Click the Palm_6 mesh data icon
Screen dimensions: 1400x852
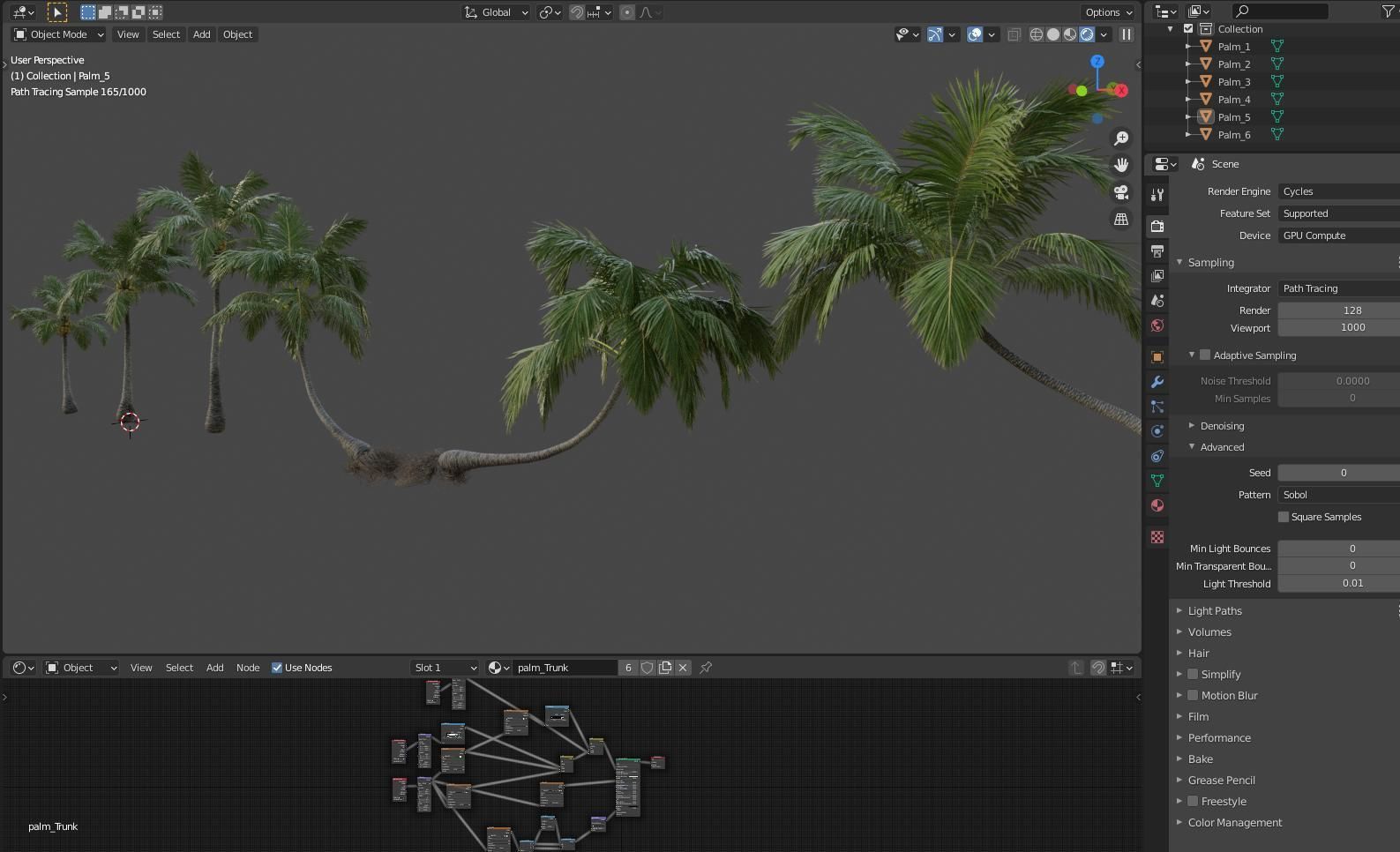pyautogui.click(x=1276, y=134)
